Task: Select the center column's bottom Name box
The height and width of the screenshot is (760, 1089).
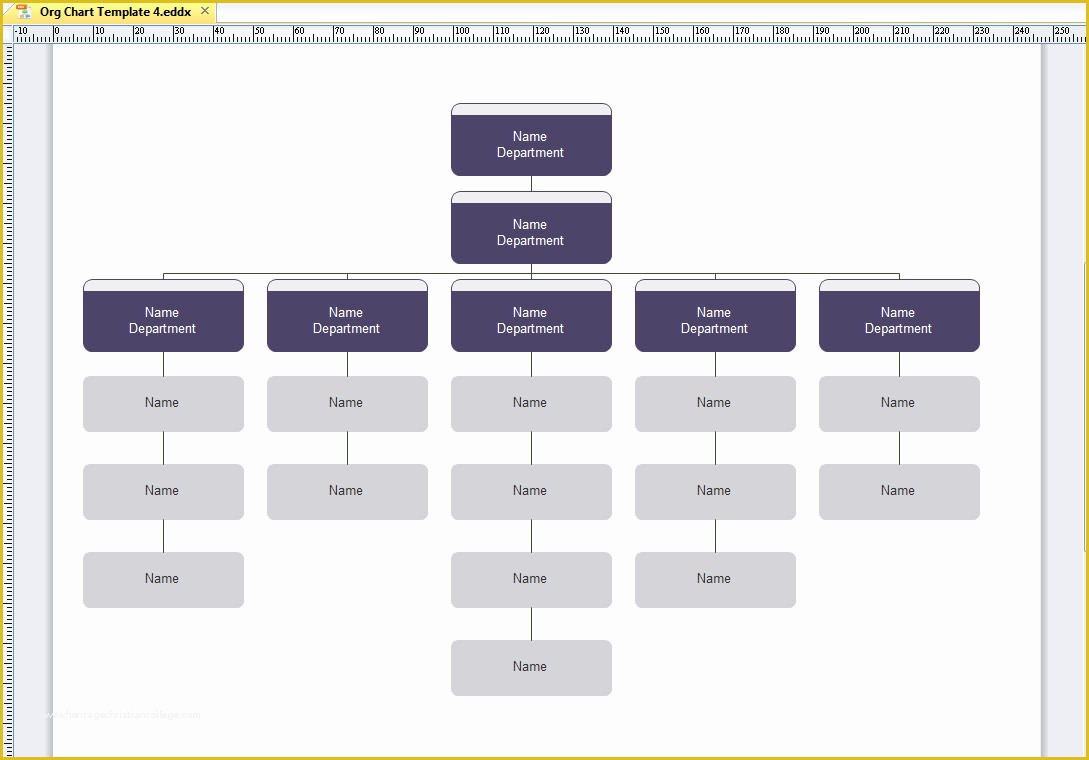Action: [x=531, y=667]
